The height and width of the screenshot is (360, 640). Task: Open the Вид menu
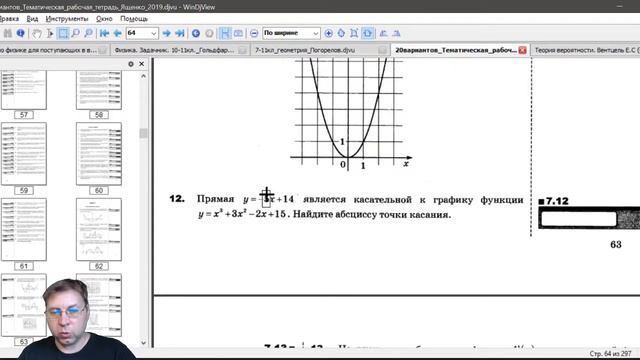(x=32, y=19)
